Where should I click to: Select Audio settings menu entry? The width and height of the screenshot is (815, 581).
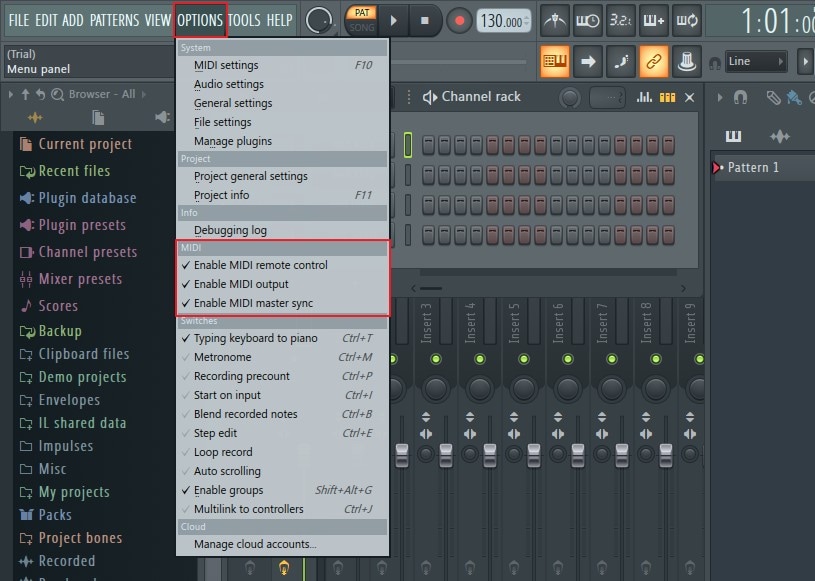tap(283, 84)
